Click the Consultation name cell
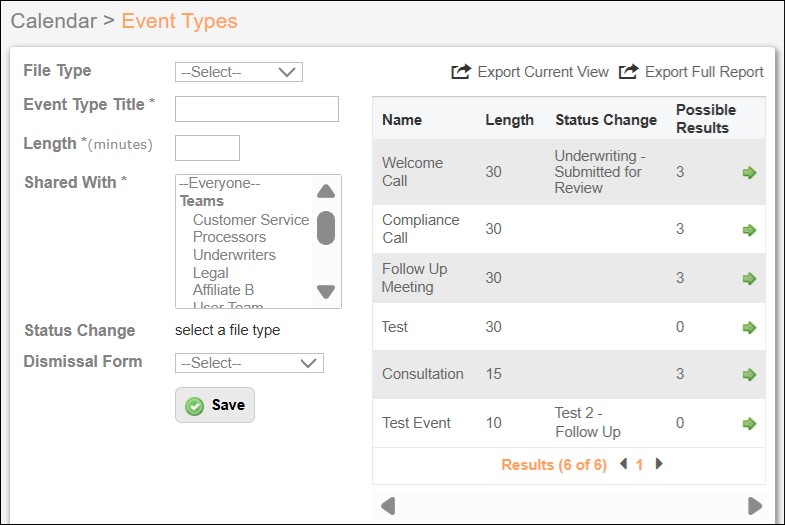 (423, 374)
